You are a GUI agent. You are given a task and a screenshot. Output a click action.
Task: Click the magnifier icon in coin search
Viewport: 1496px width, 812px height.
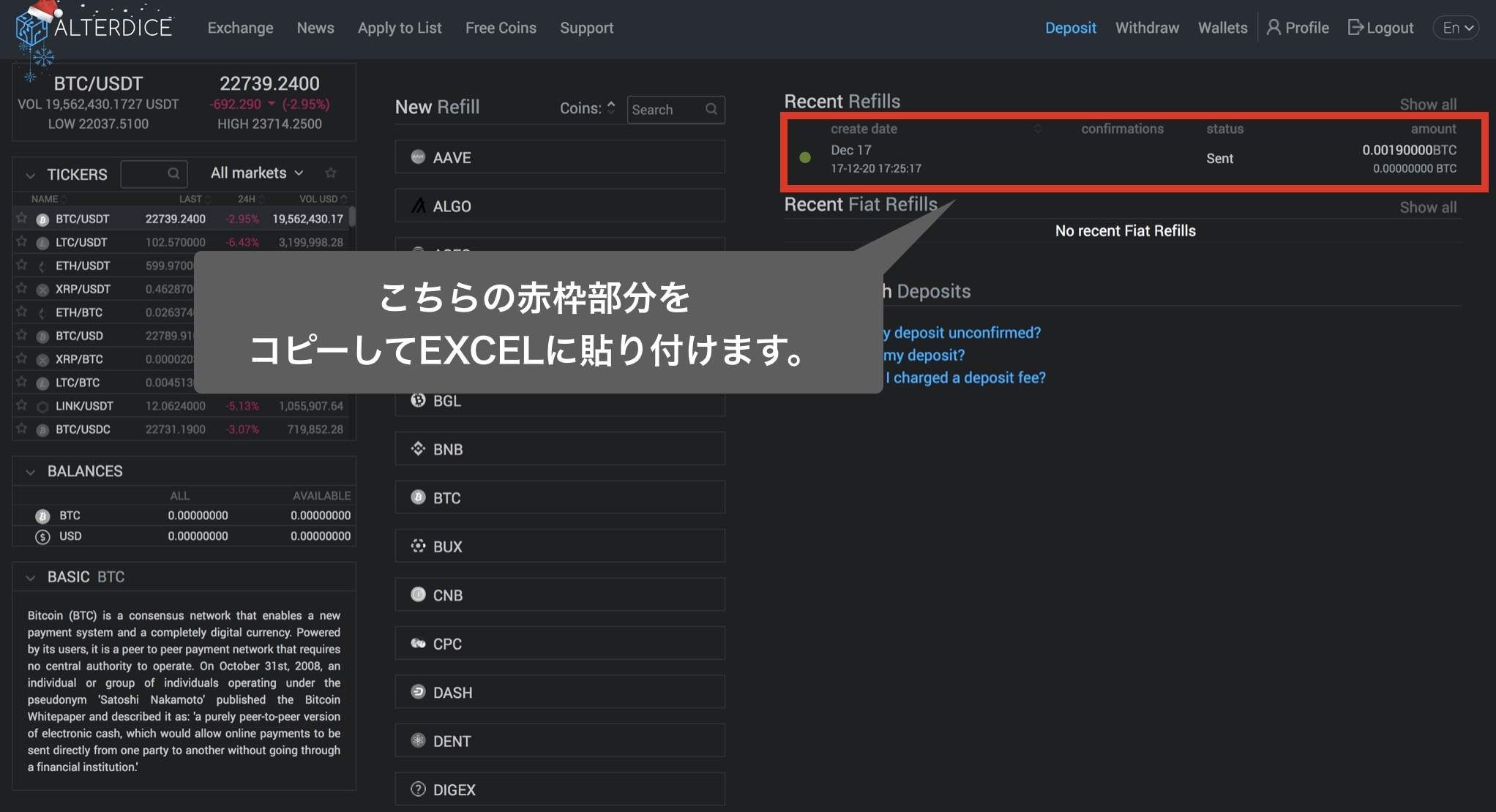point(711,109)
